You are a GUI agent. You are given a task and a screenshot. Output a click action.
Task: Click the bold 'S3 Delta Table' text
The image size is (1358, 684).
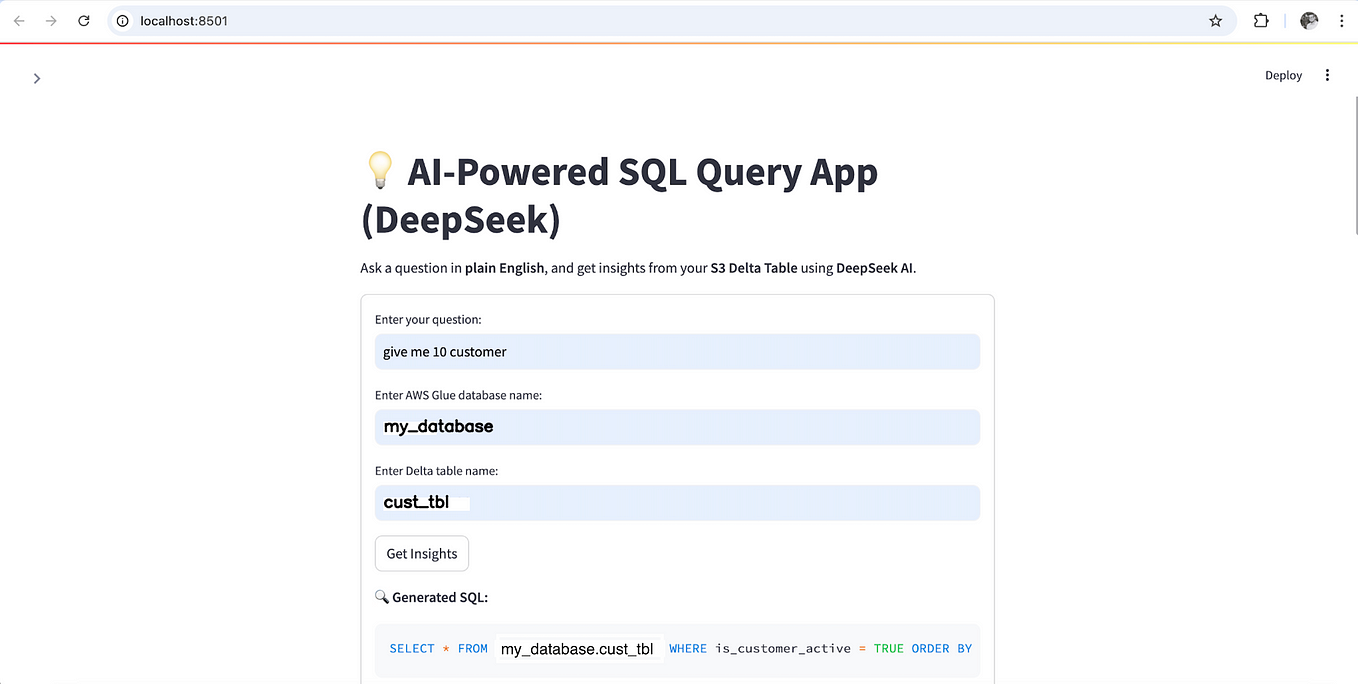[754, 268]
